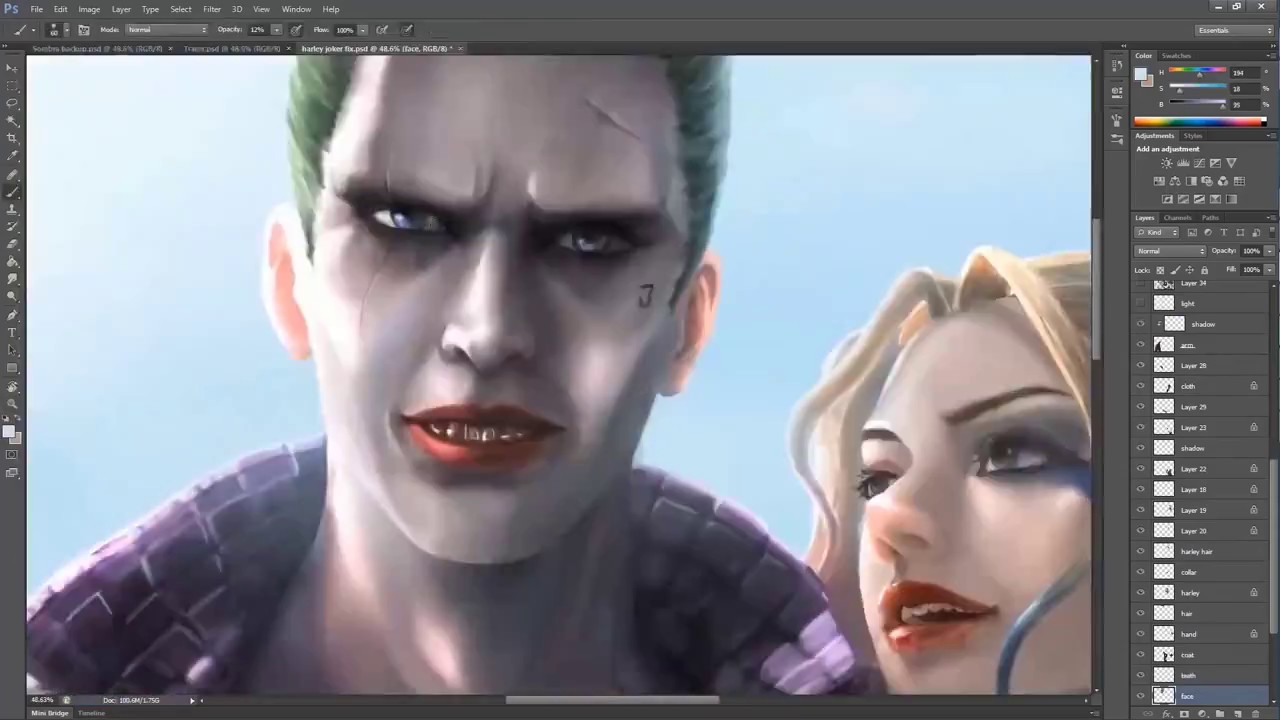Add a Curves adjustment
Screen dimensions: 1280x720
point(1199,163)
